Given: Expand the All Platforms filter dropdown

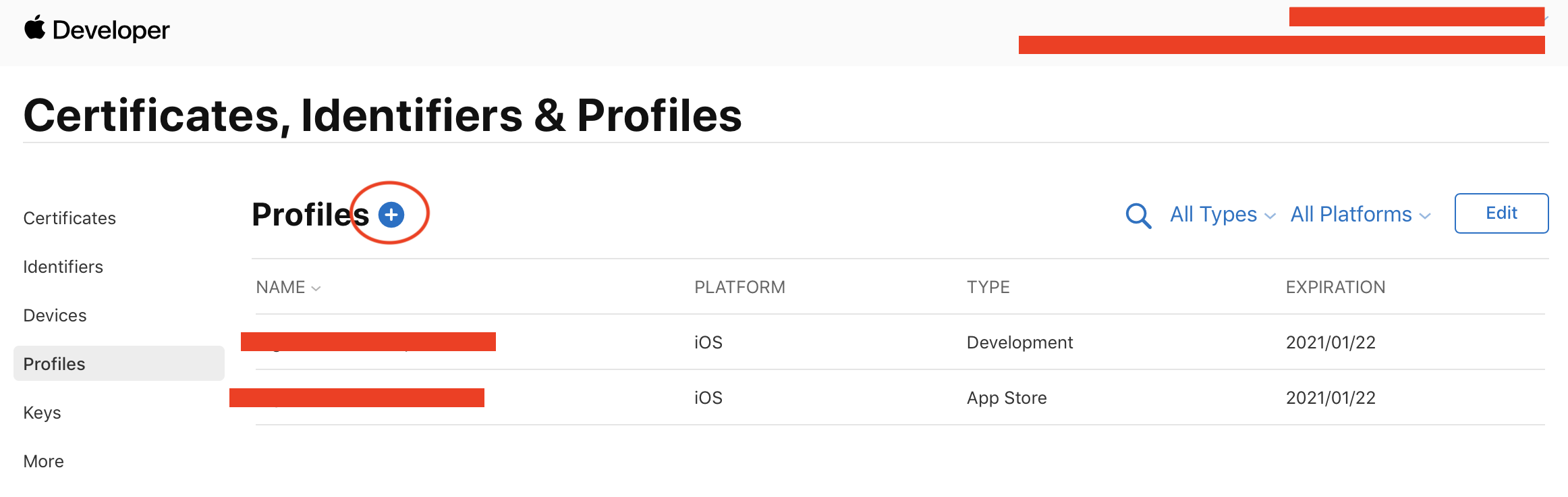Looking at the screenshot, I should (1360, 215).
